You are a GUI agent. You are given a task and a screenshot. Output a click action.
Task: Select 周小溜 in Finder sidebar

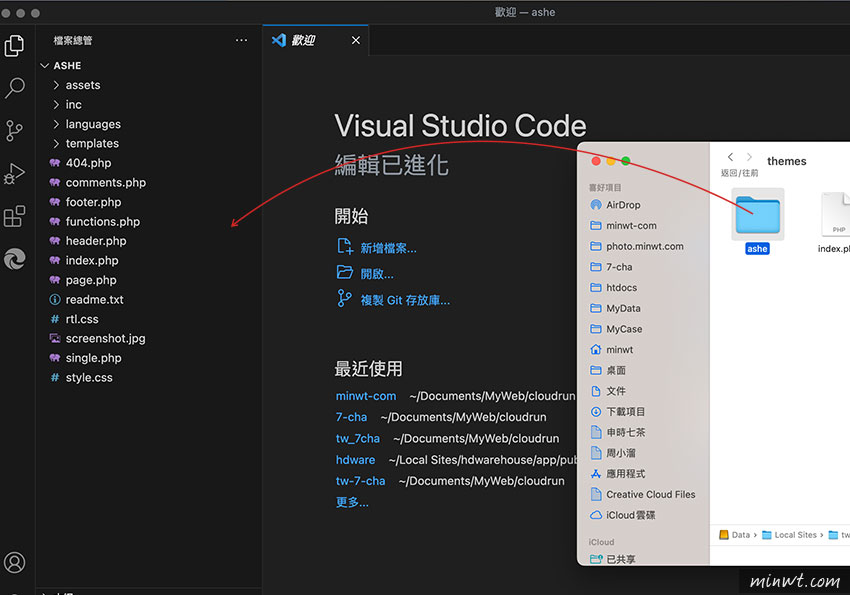coord(621,453)
